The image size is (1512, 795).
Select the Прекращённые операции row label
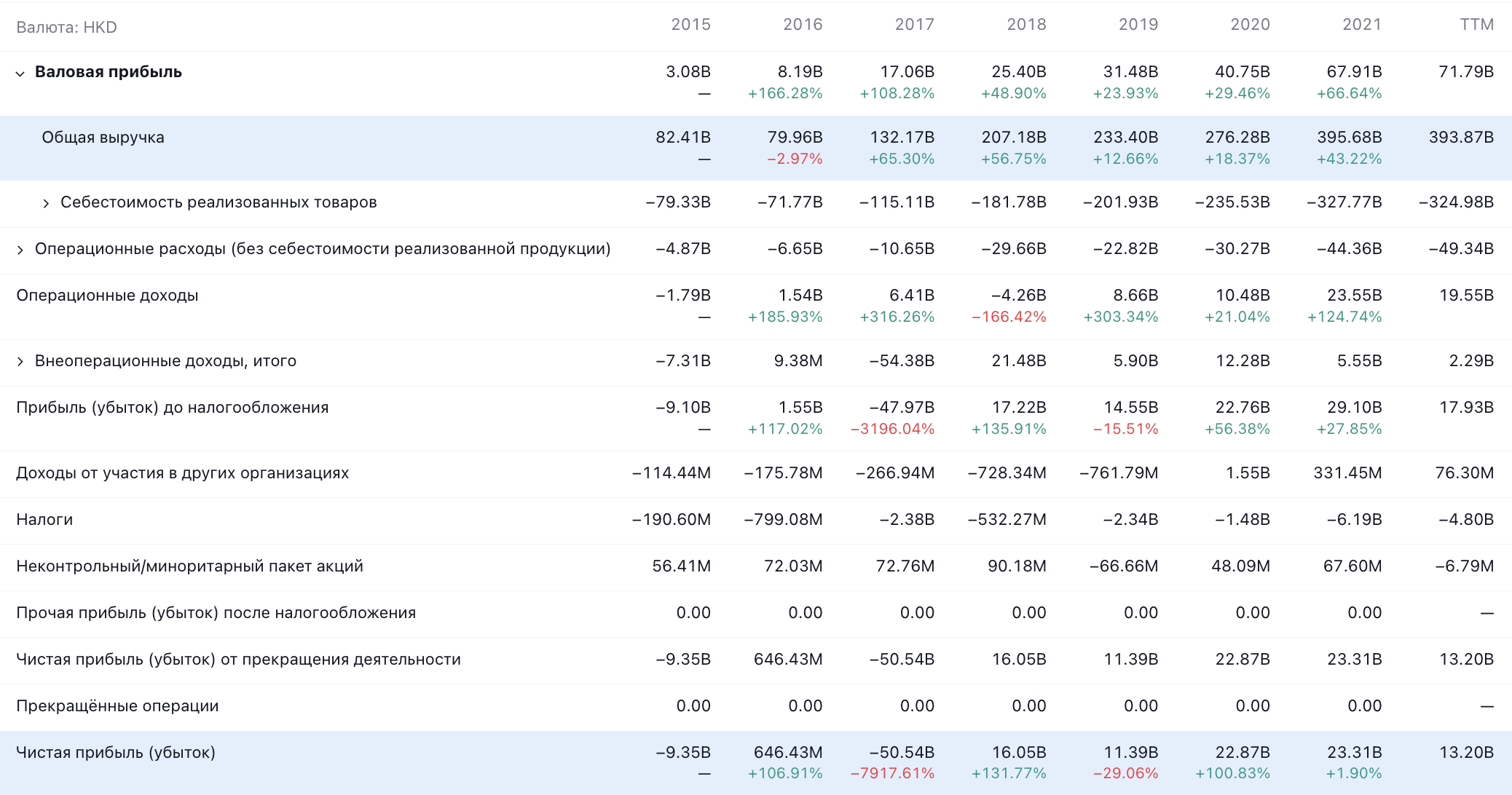[117, 706]
